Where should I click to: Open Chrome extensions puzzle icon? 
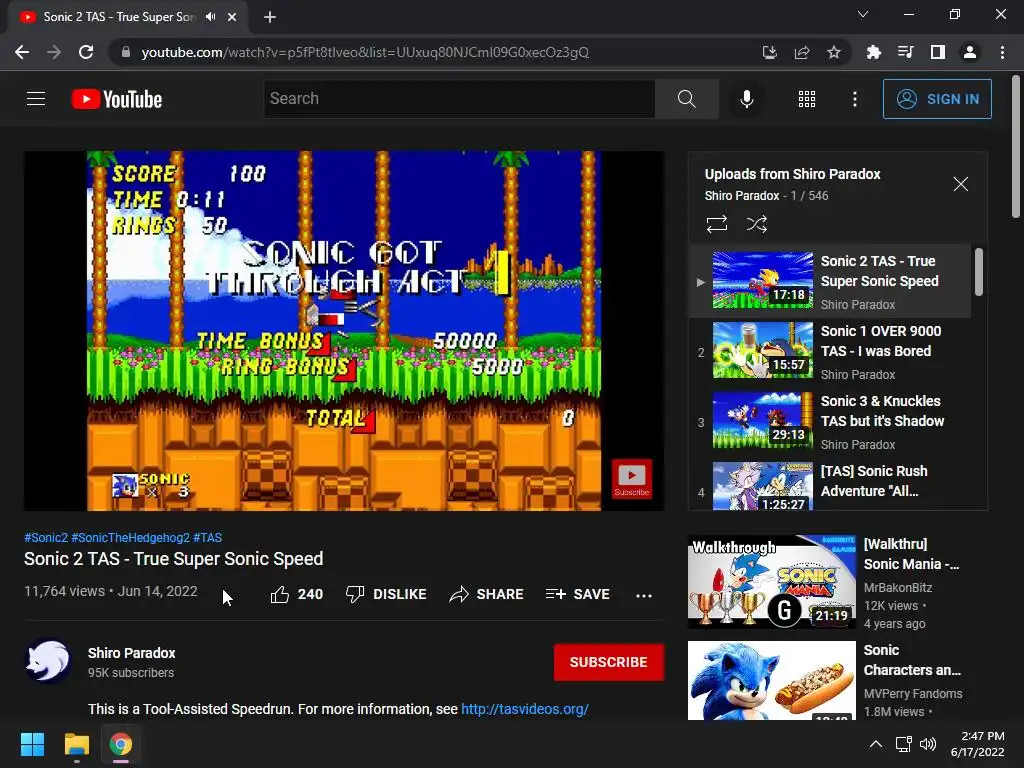click(873, 52)
